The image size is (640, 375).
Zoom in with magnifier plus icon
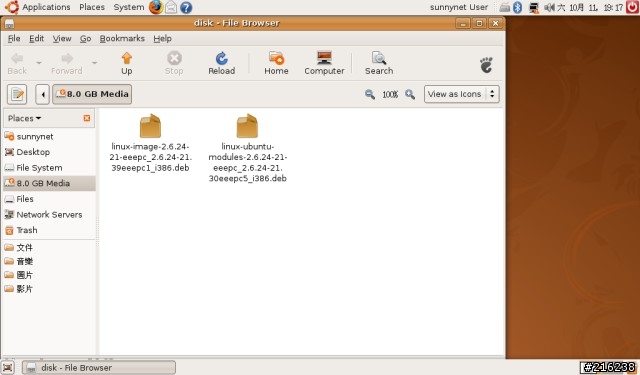click(x=410, y=94)
